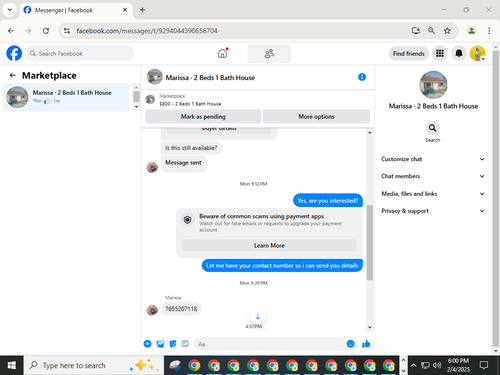Expand Customize chat section
This screenshot has height=375, width=500.
(433, 159)
